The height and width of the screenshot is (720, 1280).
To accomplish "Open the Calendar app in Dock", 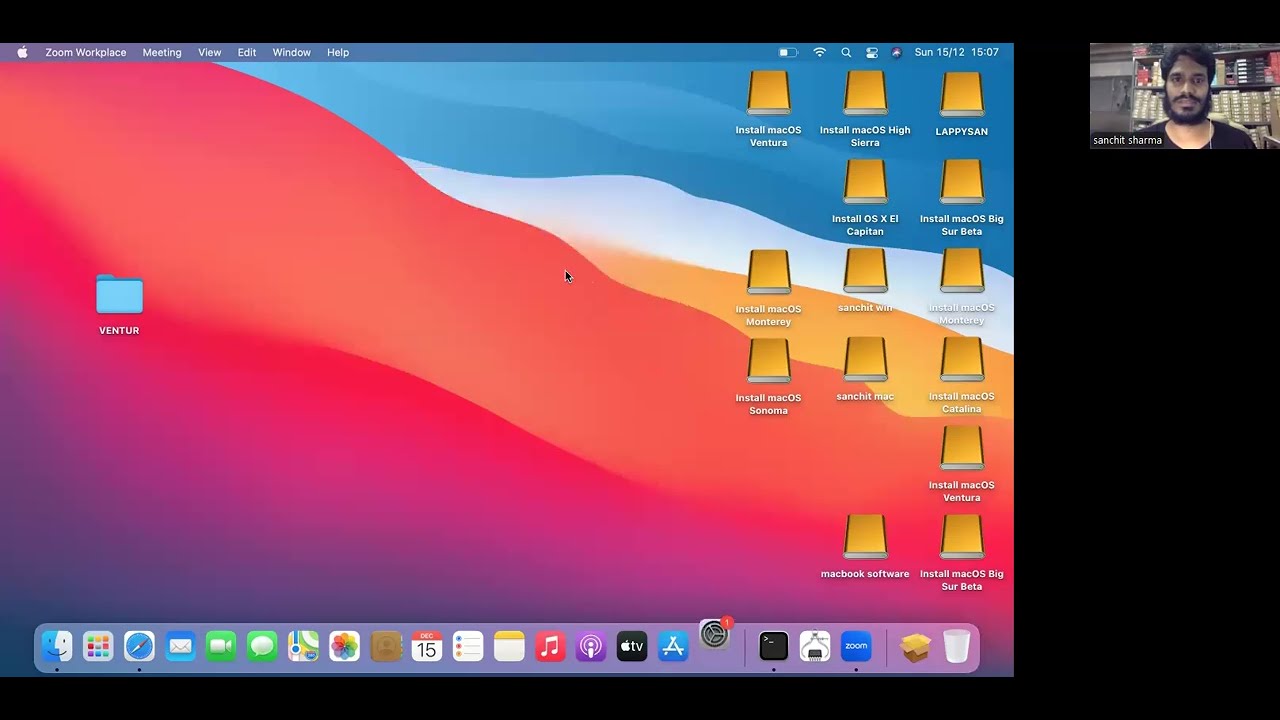I will [427, 647].
